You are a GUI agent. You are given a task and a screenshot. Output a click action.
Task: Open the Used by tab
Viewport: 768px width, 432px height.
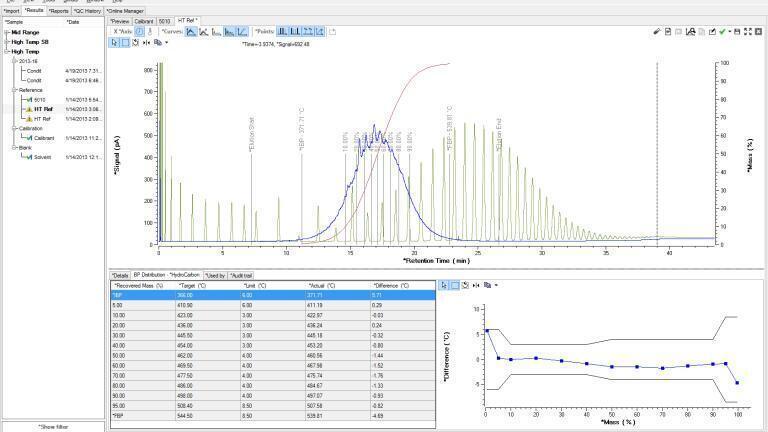click(x=215, y=276)
